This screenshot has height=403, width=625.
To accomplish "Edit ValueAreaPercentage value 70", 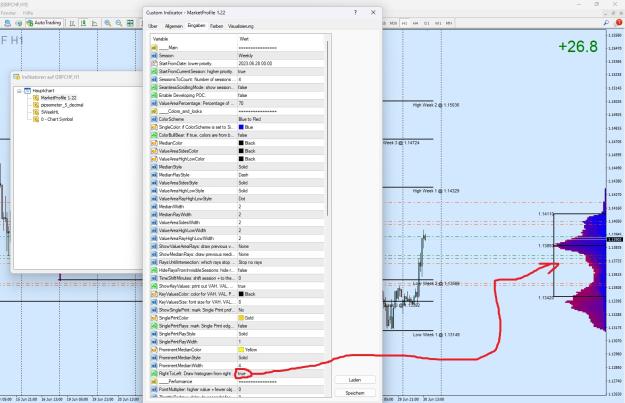I will [x=281, y=103].
